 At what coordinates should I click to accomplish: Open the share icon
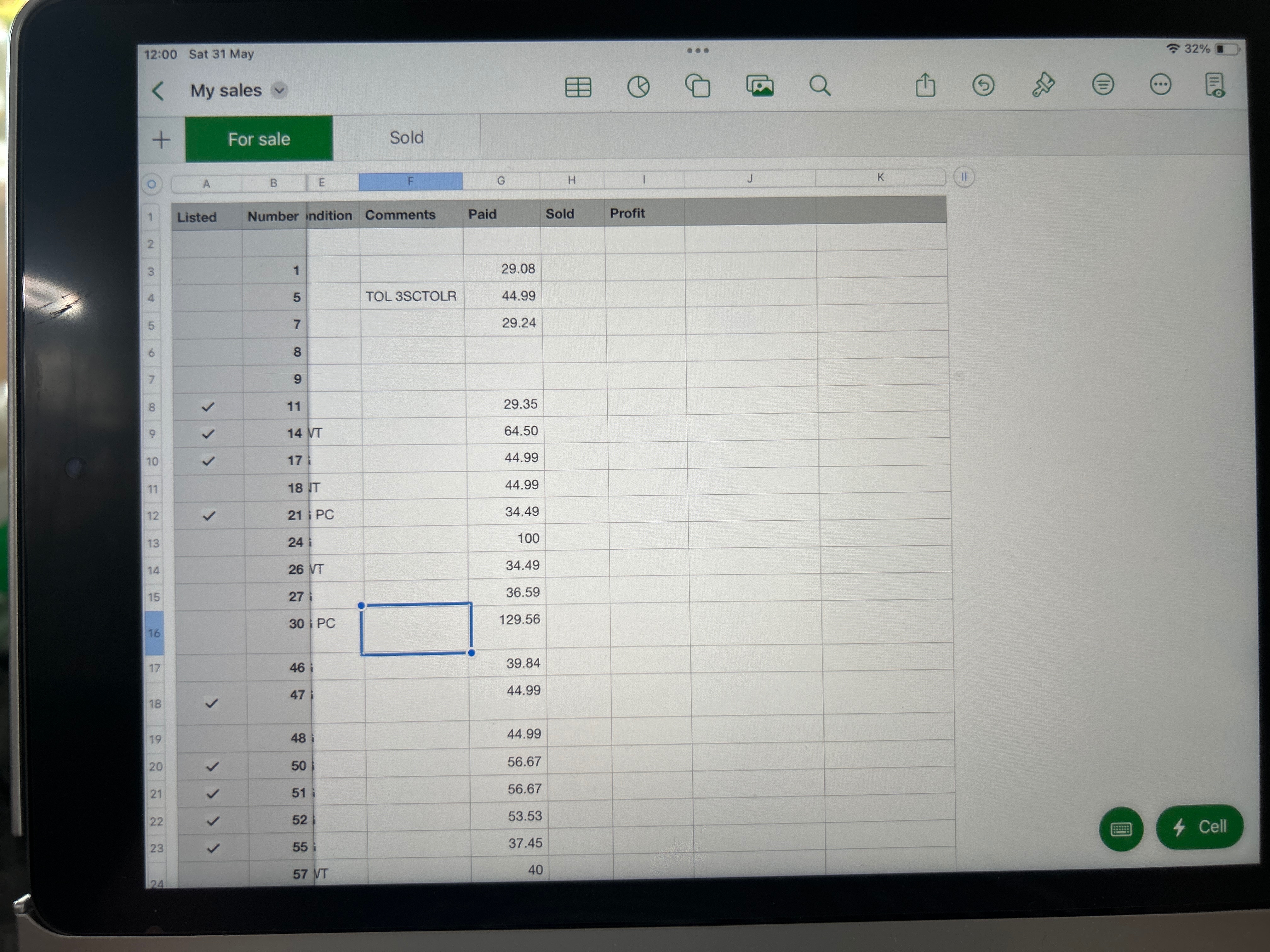925,86
